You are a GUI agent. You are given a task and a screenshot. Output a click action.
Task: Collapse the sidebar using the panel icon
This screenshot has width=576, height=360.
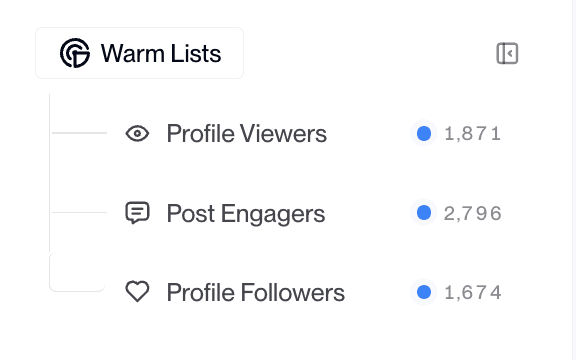(x=507, y=53)
